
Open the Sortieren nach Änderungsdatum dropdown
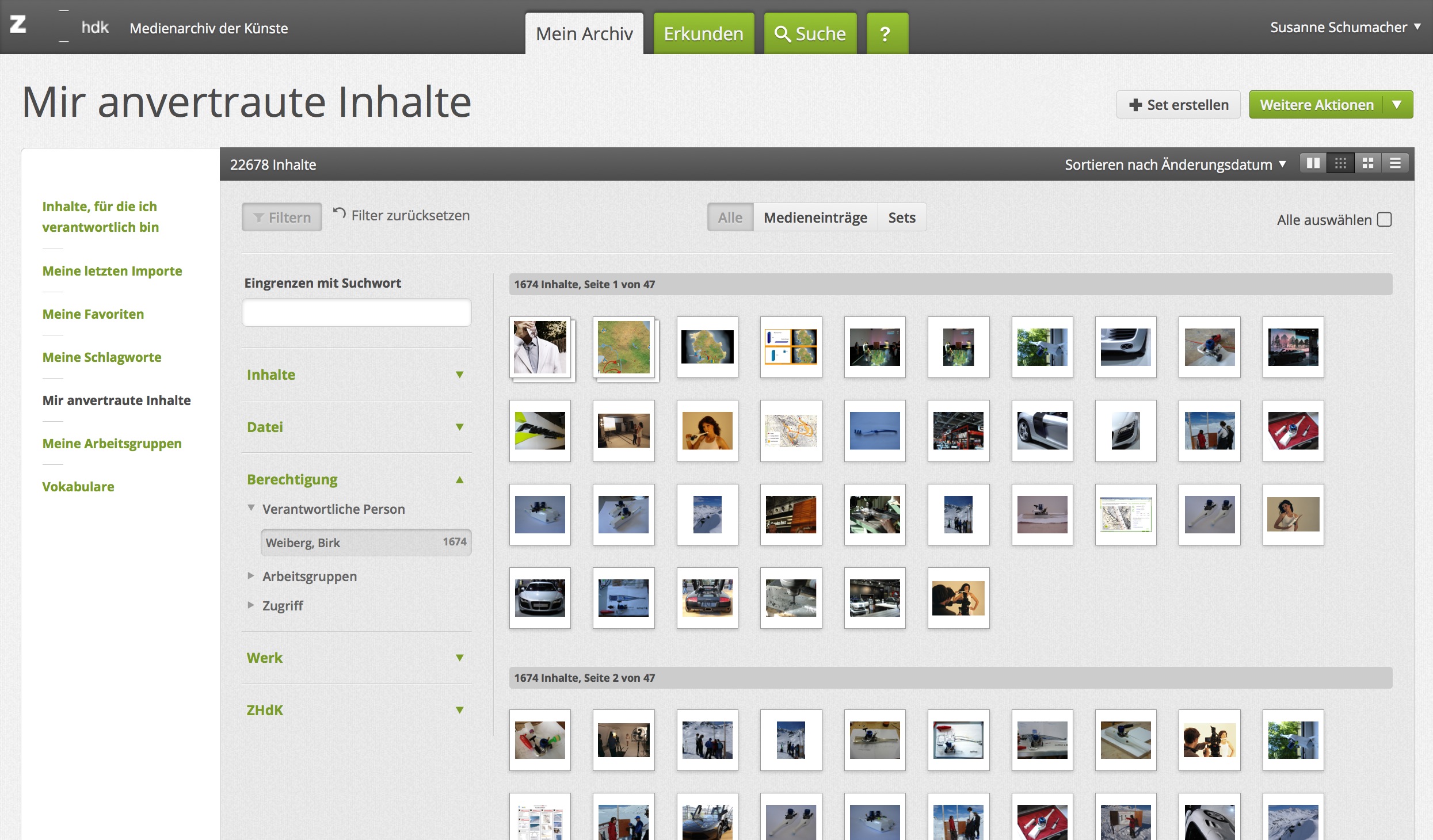(1175, 165)
